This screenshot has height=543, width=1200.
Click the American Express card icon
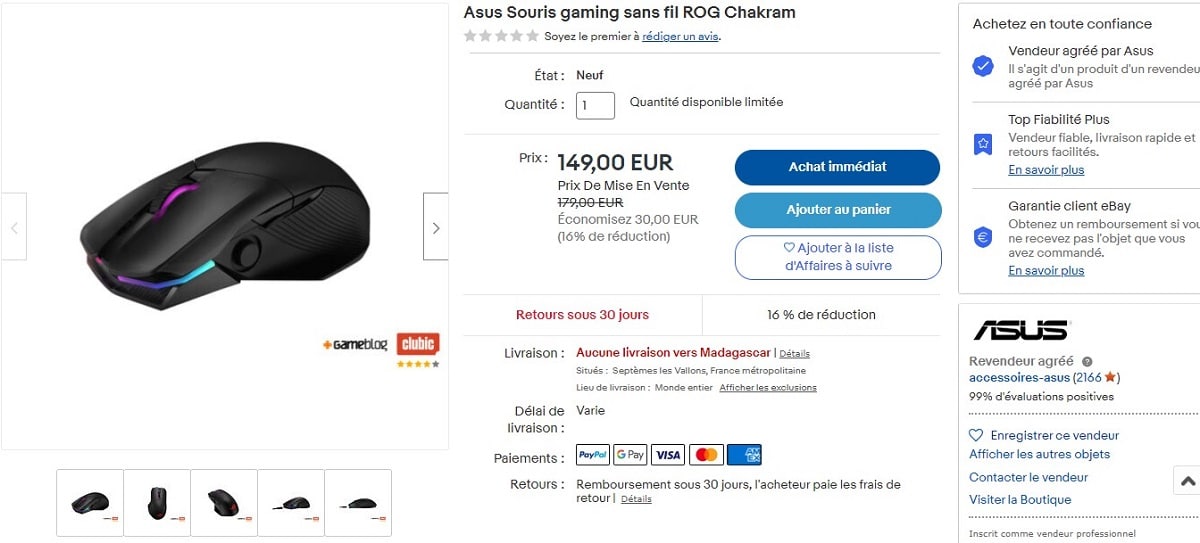coord(744,455)
